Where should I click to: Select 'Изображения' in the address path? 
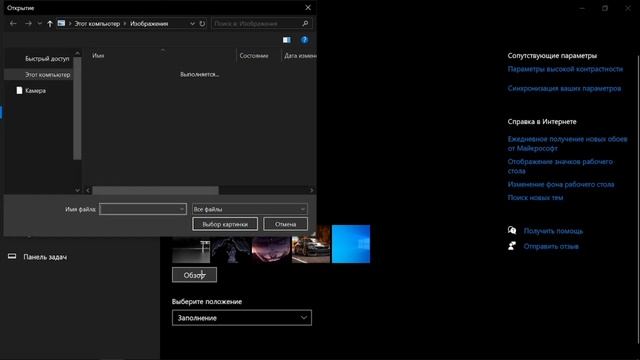(x=149, y=24)
